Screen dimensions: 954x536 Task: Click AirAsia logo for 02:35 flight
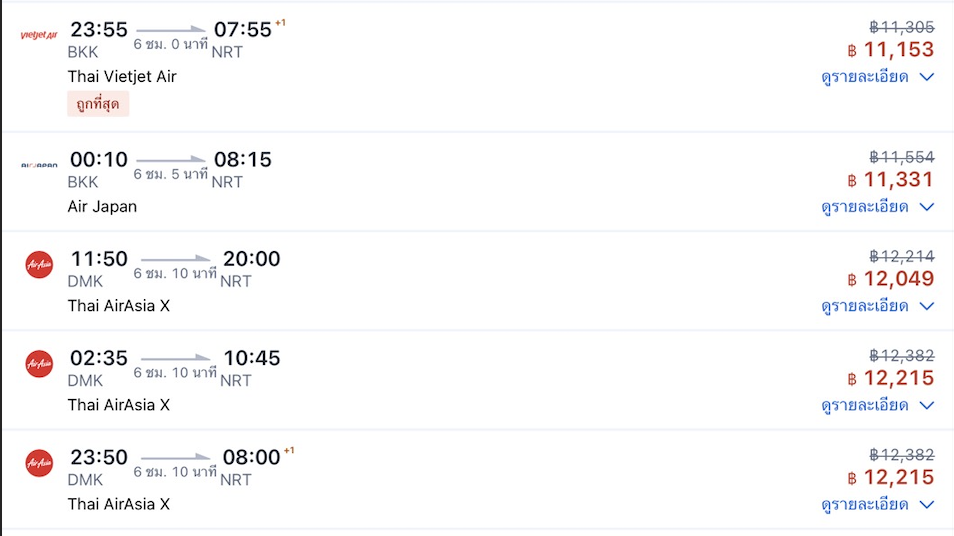(x=39, y=364)
